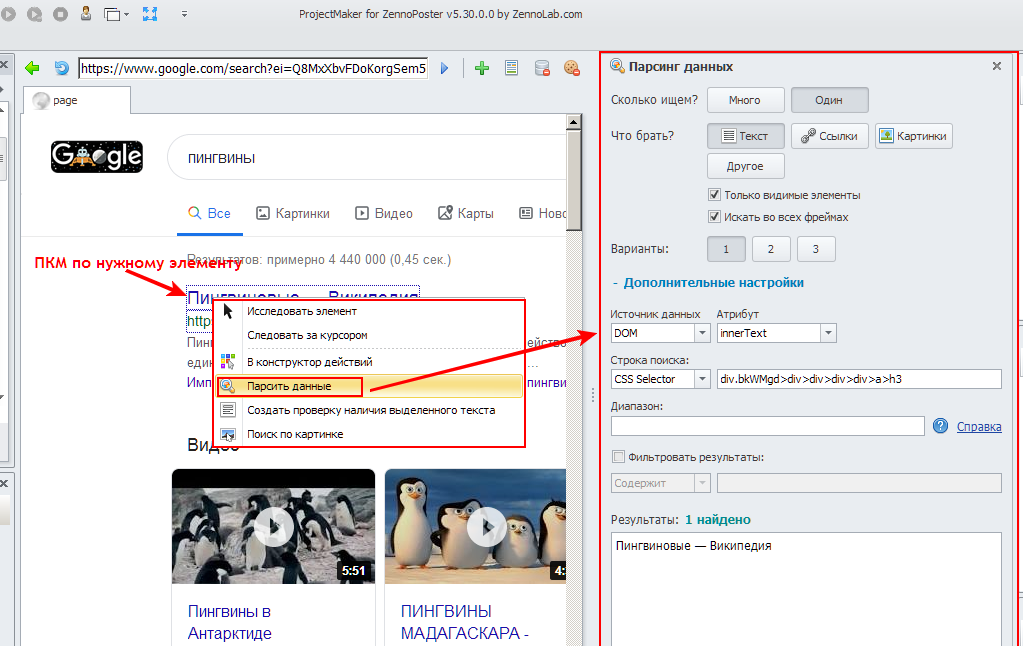Navigate to the URL with the blue go arrow
Screen dimensions: 1023x646
click(444, 68)
